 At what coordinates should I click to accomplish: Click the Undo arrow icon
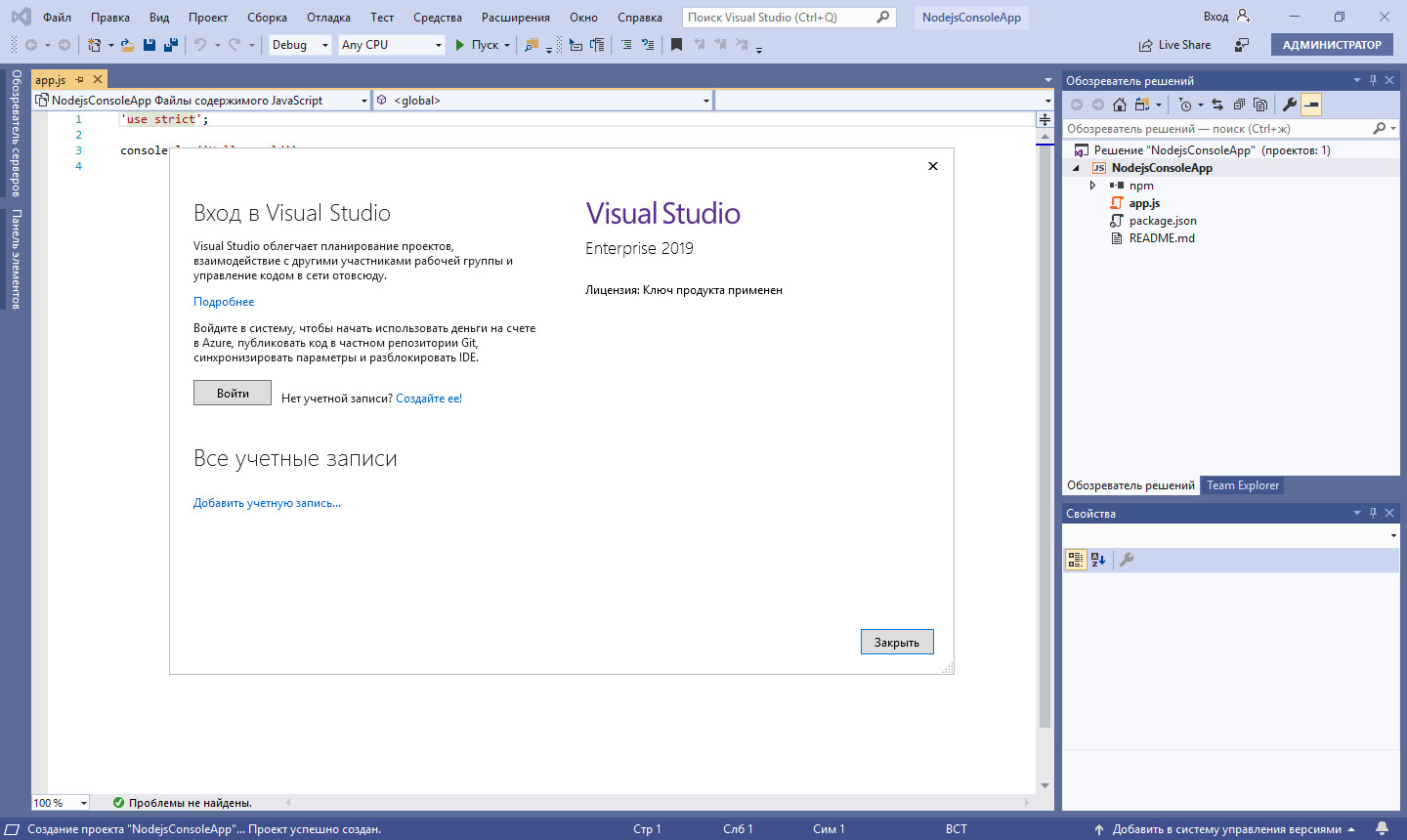click(200, 45)
